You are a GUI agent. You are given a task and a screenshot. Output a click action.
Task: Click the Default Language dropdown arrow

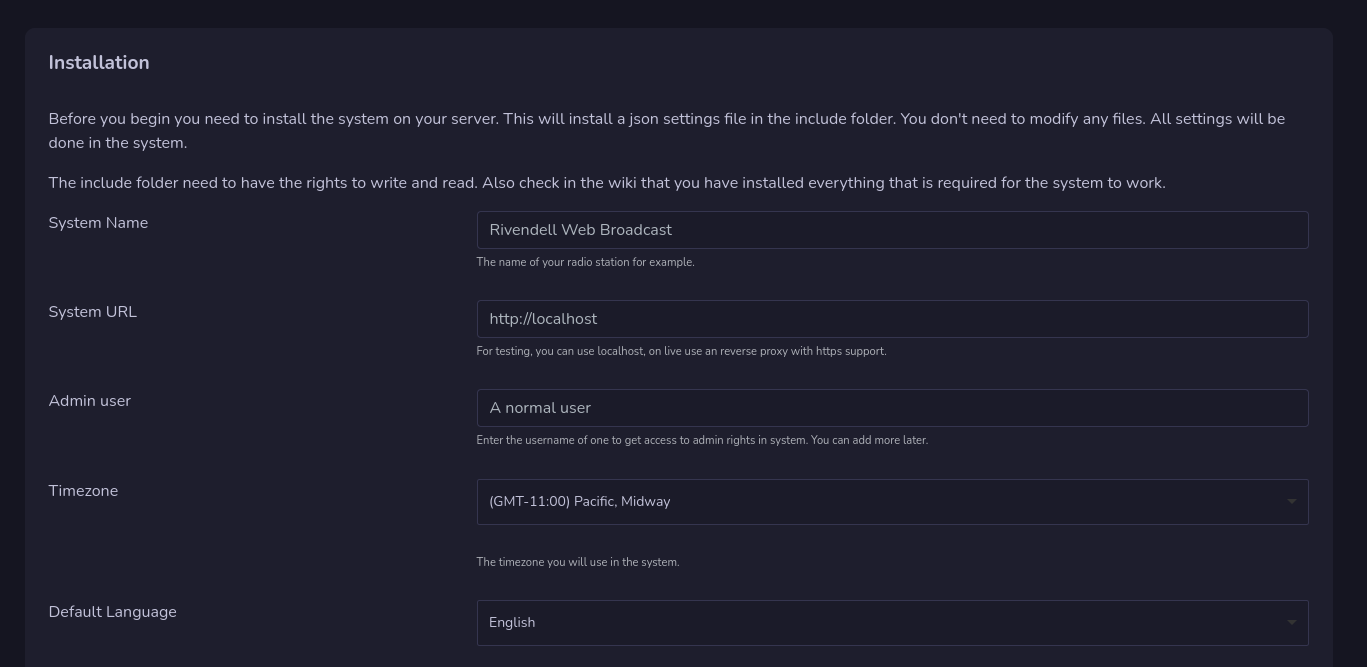[x=1291, y=622]
